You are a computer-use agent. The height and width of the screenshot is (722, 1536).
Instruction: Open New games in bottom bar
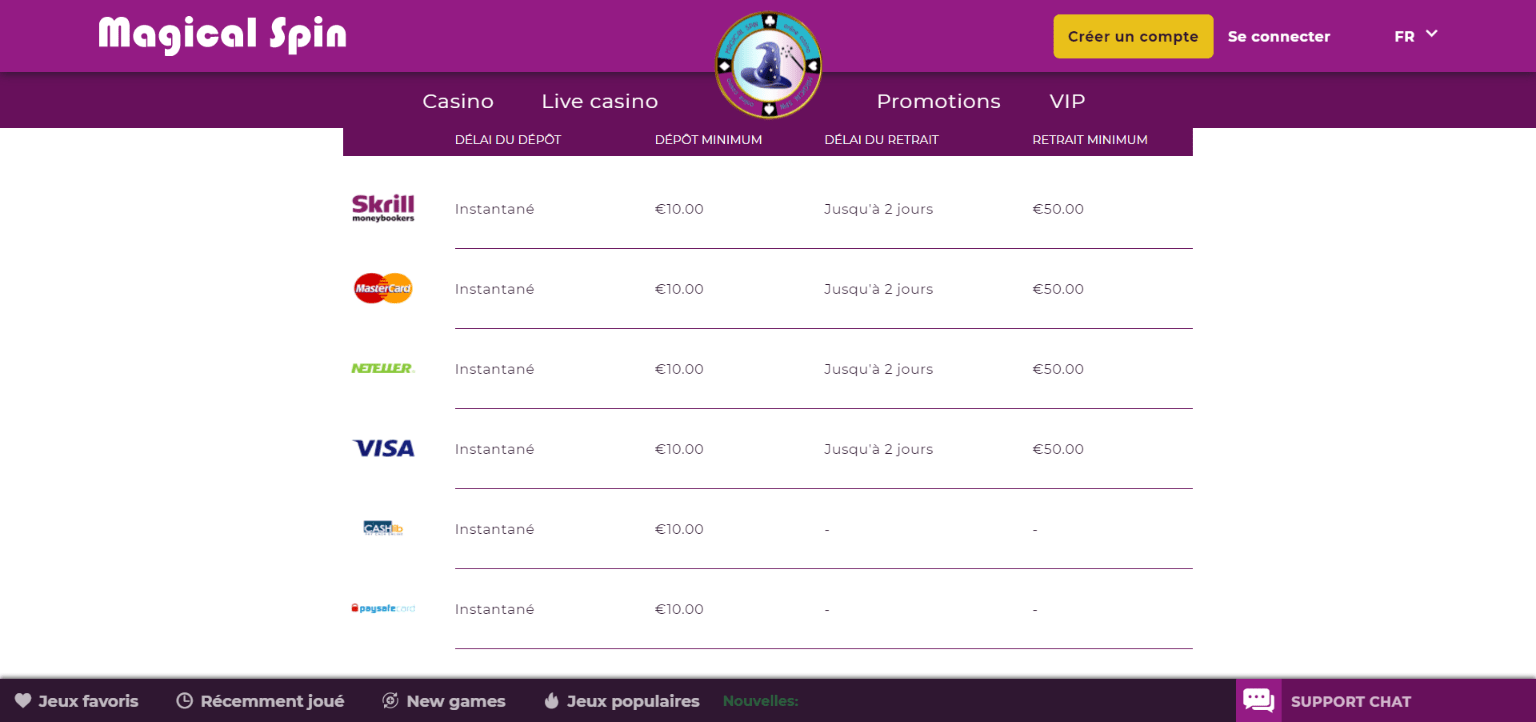pos(444,701)
